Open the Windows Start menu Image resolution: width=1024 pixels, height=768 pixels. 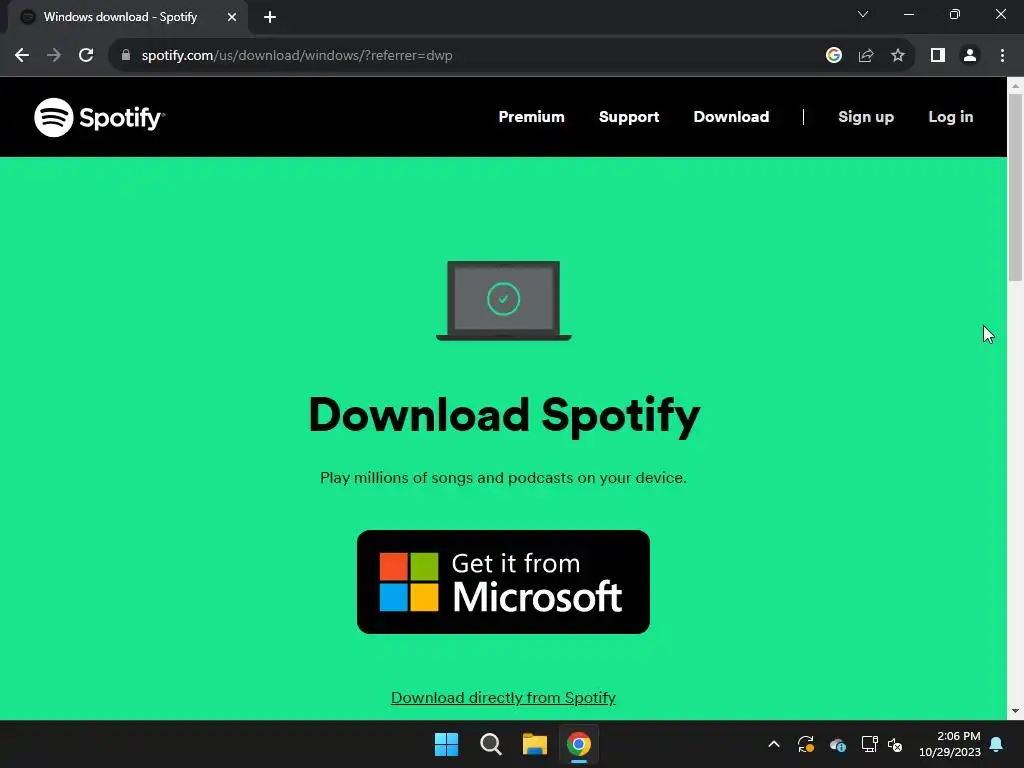click(447, 744)
